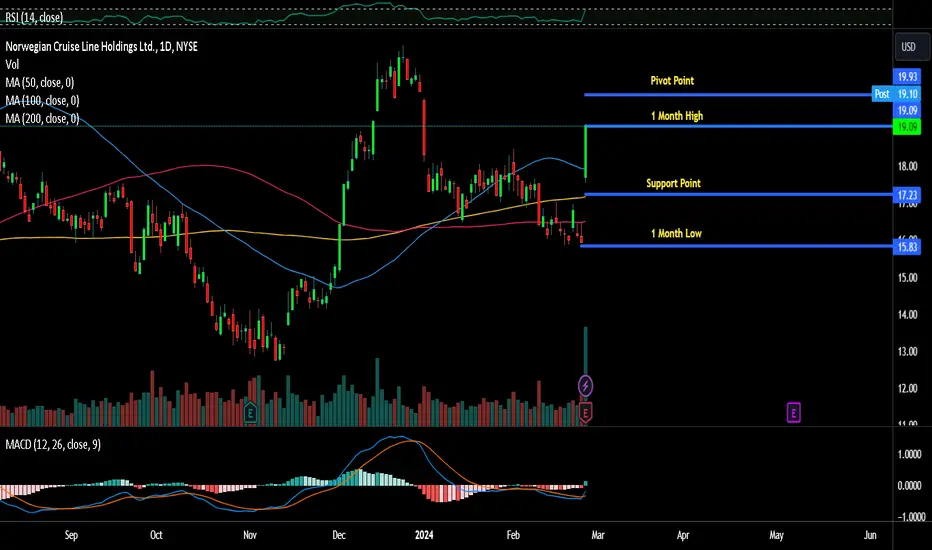The width and height of the screenshot is (932, 550).
Task: Select the MA (200, close, 0) indicator label
Action: click(42, 119)
